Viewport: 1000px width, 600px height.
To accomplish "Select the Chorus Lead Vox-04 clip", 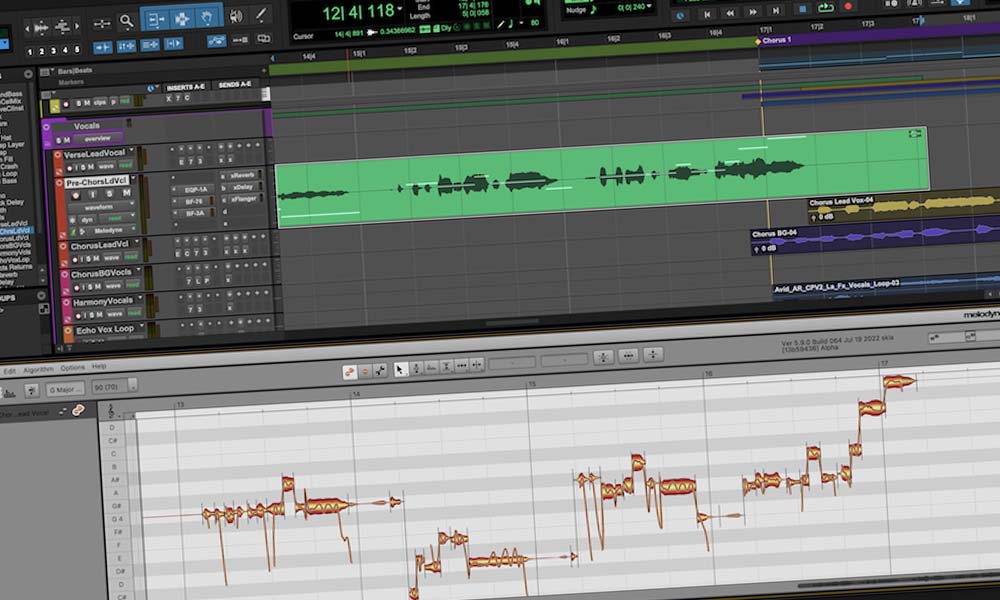I will (x=903, y=207).
